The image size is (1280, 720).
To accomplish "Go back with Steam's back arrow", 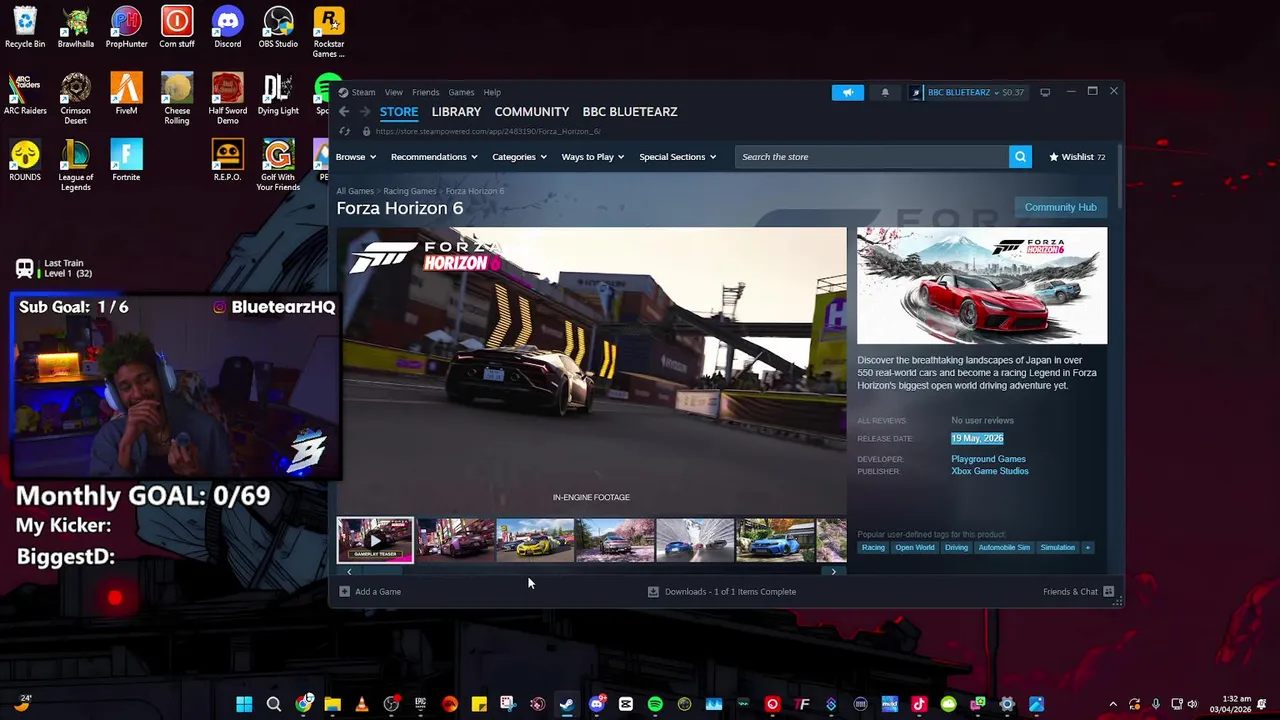I will (344, 112).
